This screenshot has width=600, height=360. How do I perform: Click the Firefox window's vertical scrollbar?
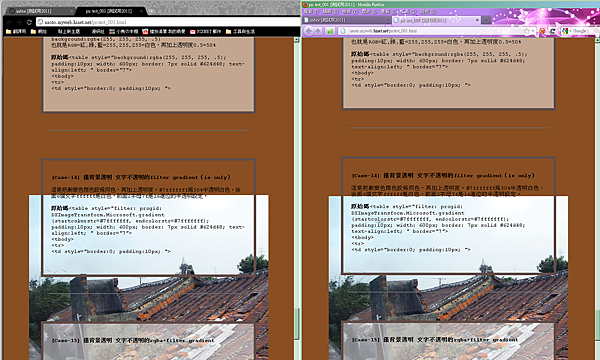click(x=598, y=199)
